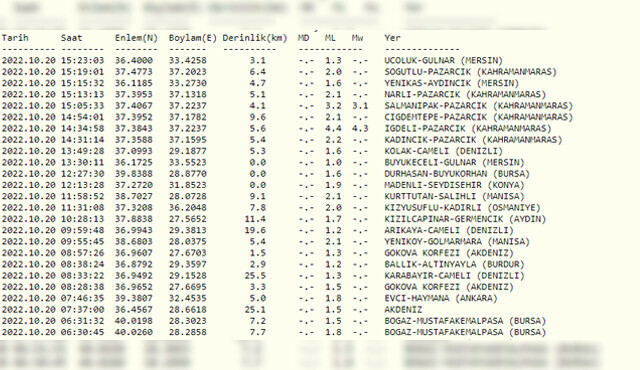Select time value '13:49:28'
This screenshot has width=640, height=370.
82,151
